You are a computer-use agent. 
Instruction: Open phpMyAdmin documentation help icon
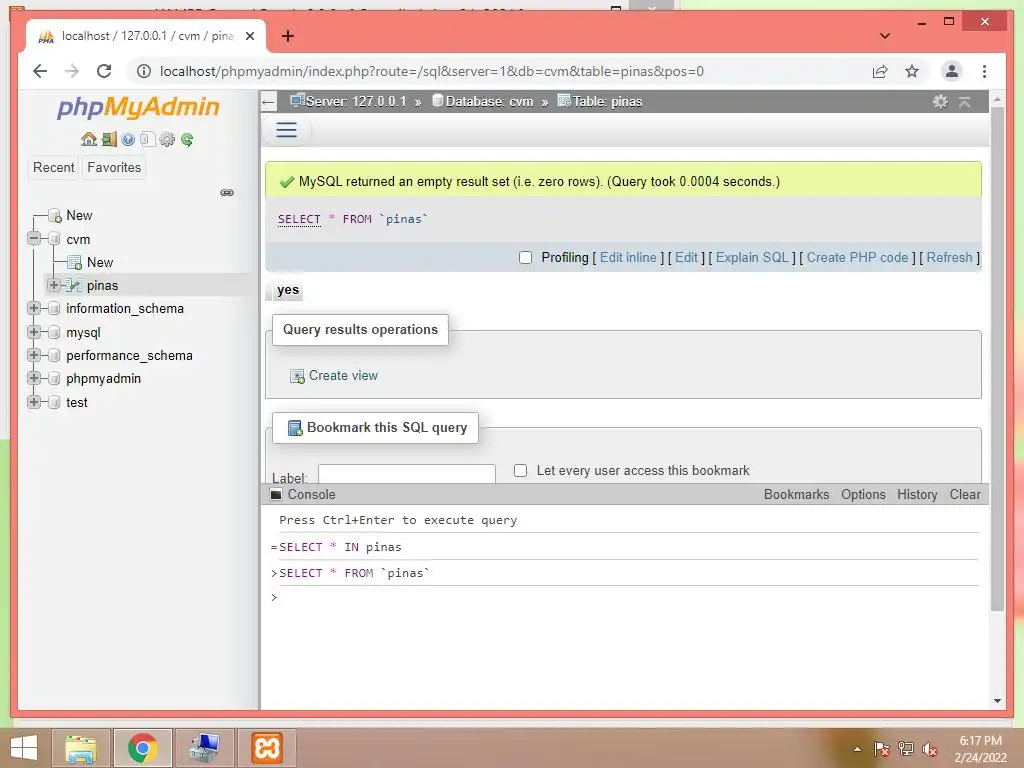coord(128,139)
